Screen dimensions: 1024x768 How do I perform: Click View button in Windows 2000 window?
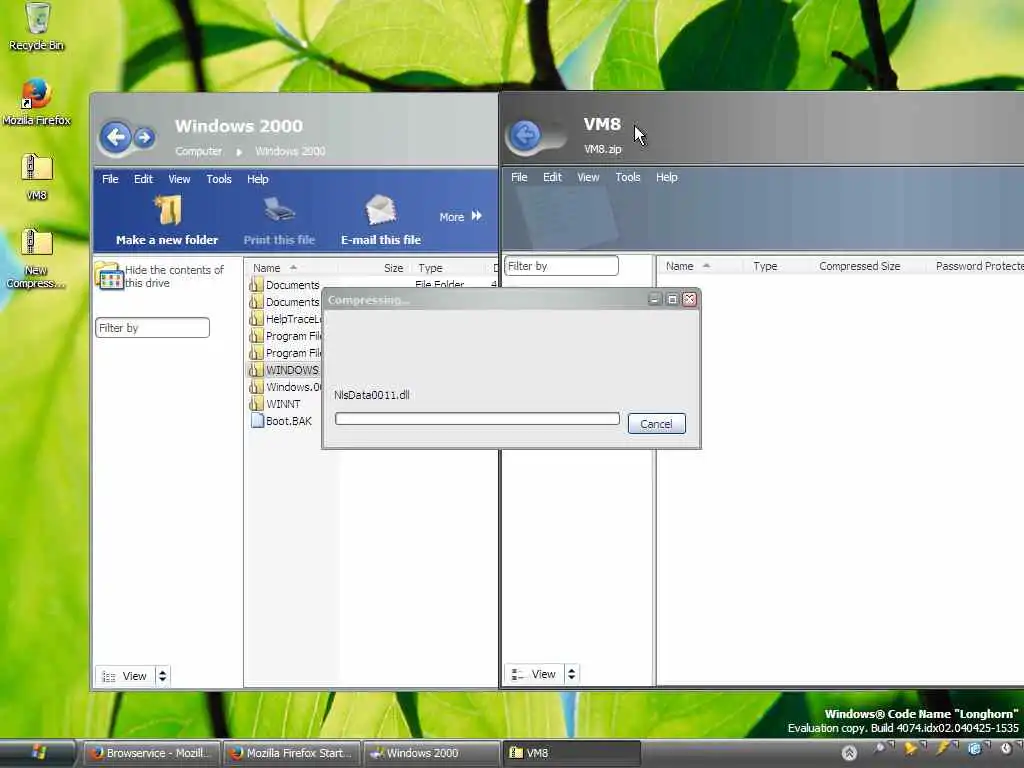pyautogui.click(x=126, y=676)
